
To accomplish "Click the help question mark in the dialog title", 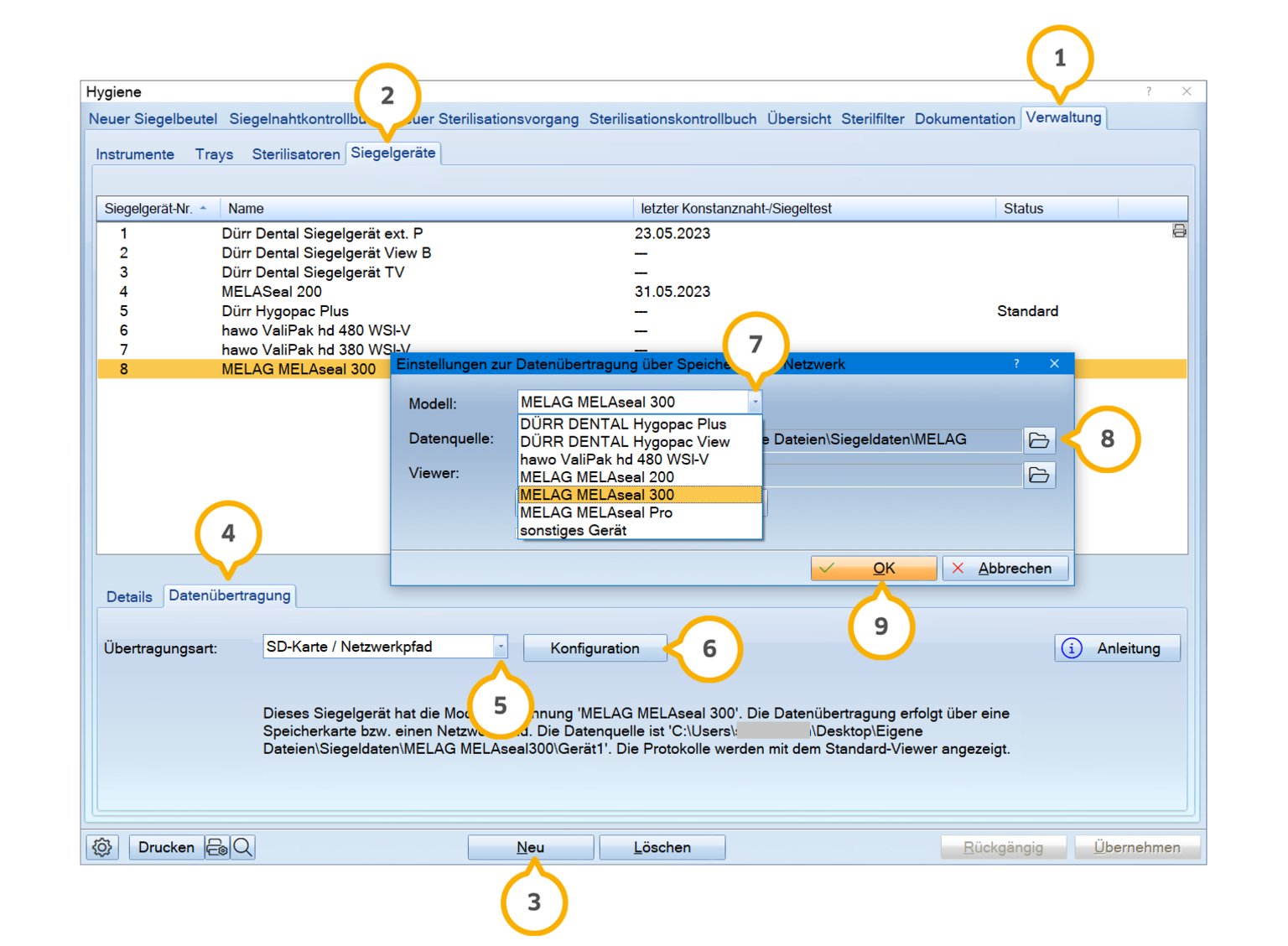I will [1016, 364].
